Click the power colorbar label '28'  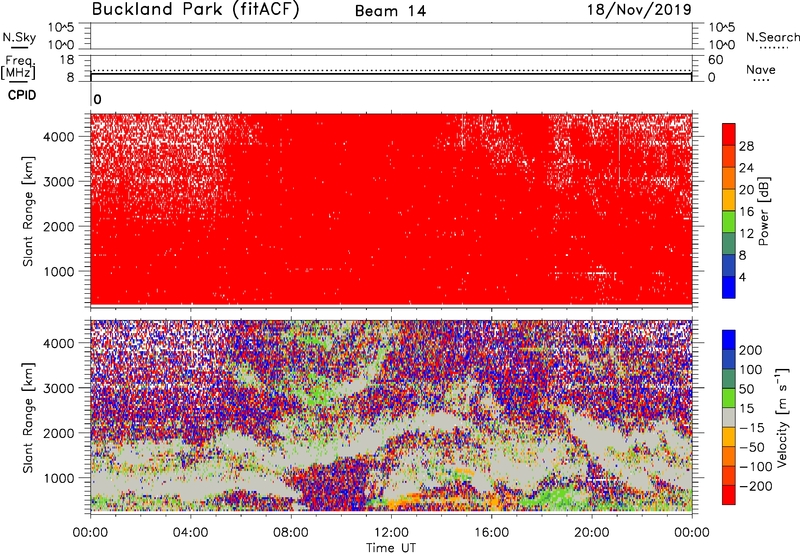click(x=746, y=146)
